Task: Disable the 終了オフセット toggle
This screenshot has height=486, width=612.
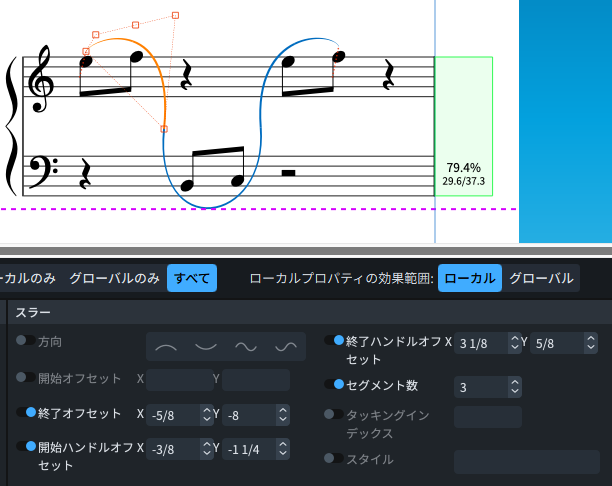Action: tap(24, 412)
